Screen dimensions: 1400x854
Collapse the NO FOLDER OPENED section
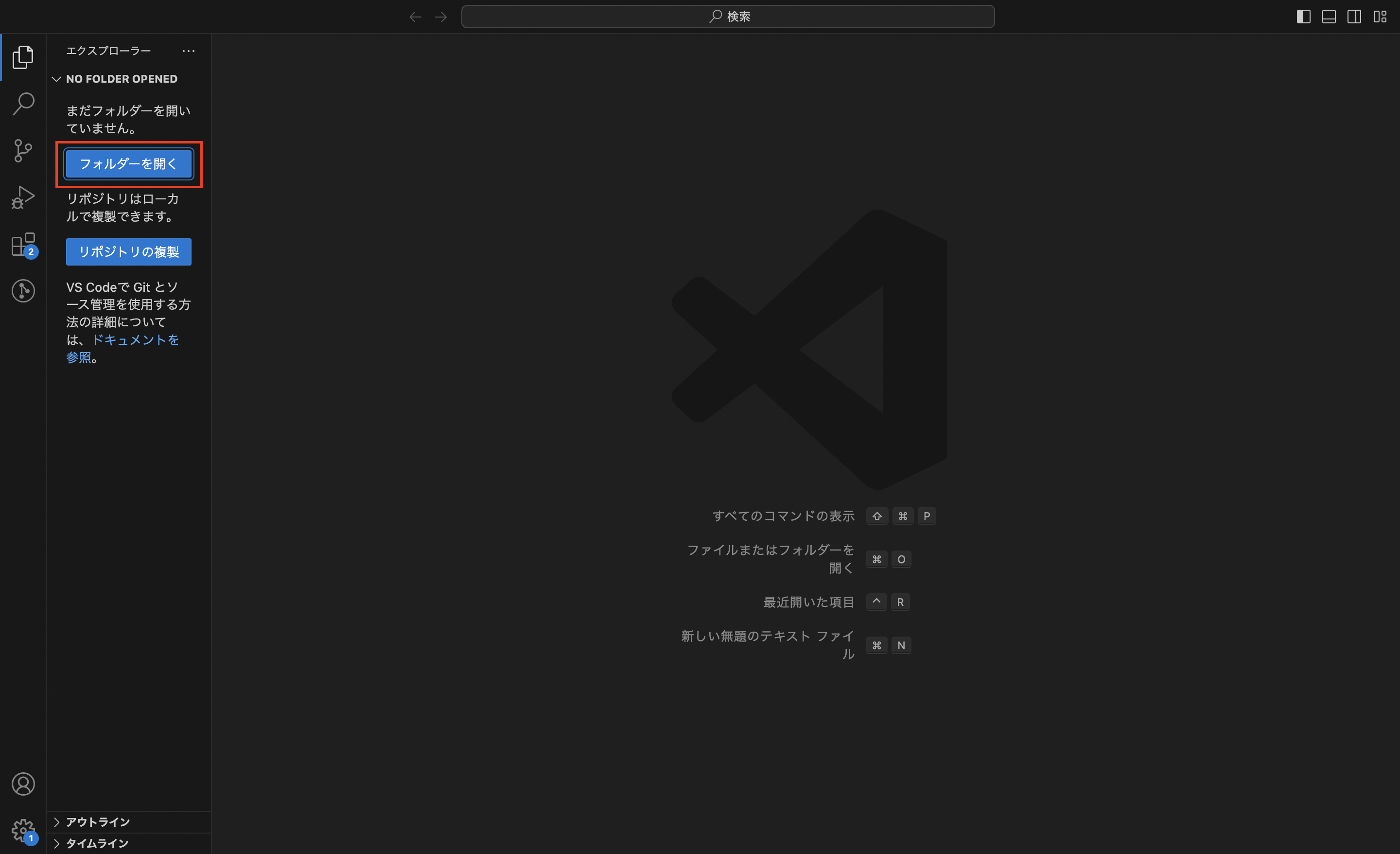coord(129,79)
